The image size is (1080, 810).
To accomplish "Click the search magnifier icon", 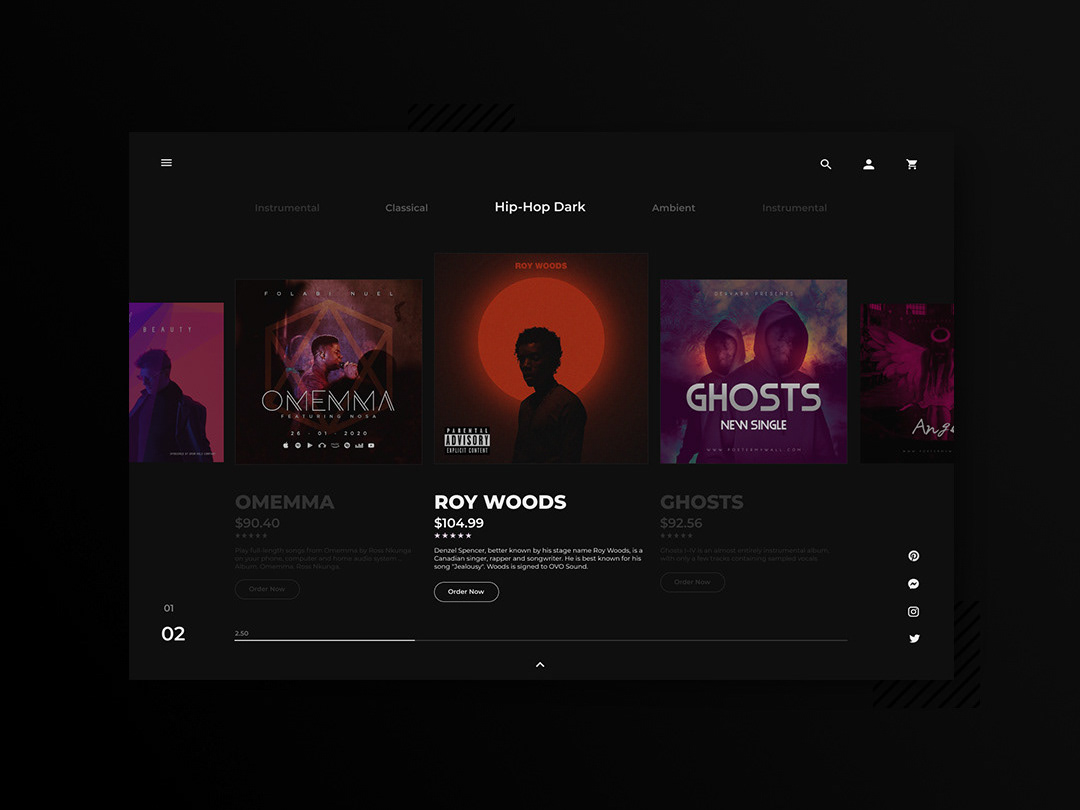I will point(825,164).
